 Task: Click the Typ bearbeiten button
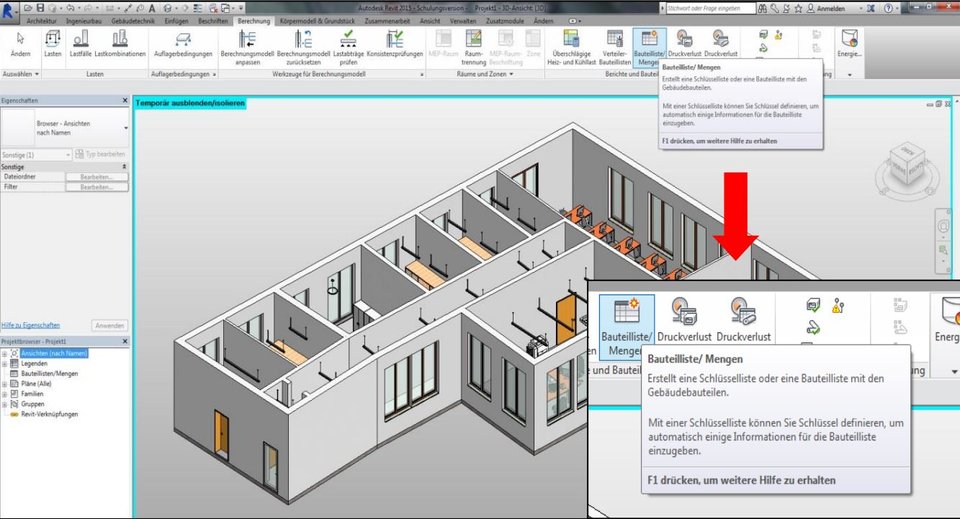pyautogui.click(x=100, y=154)
